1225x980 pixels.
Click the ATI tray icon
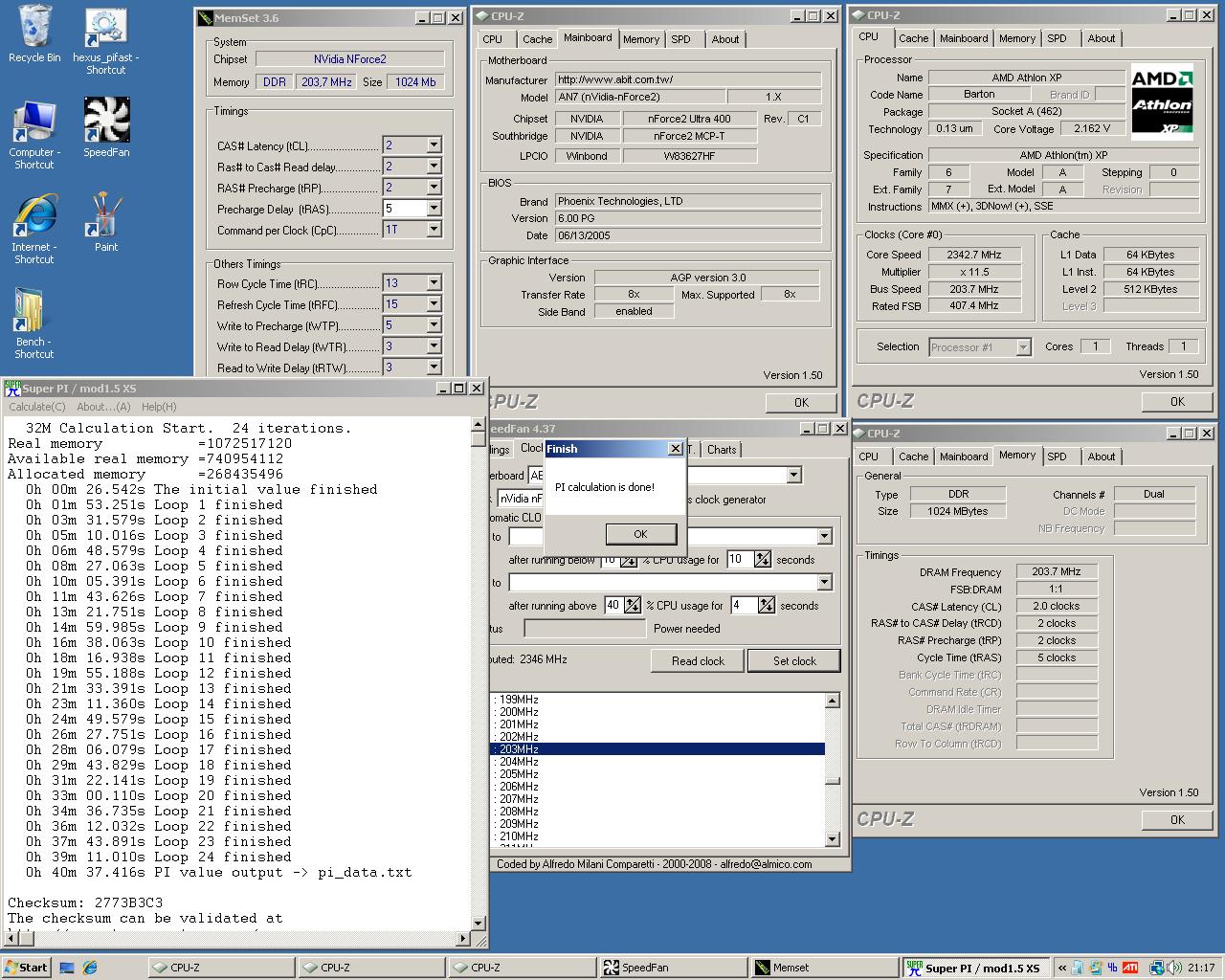click(1130, 968)
